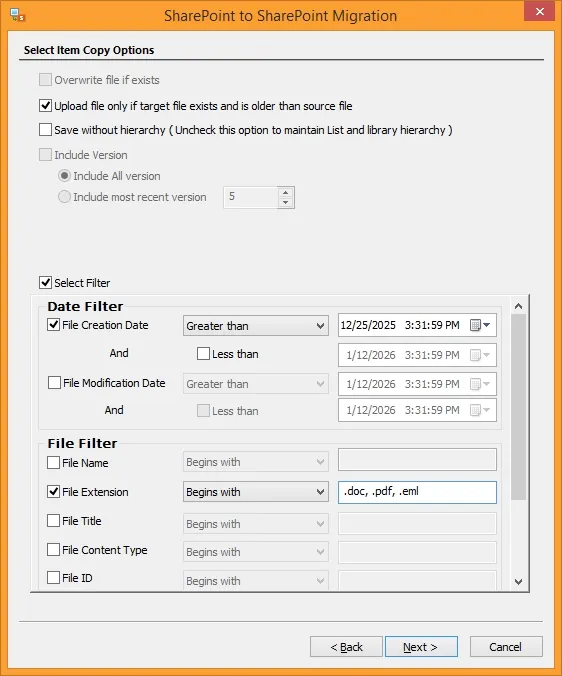
Task: Enable Less than under File Creation Date
Action: pyautogui.click(x=203, y=354)
